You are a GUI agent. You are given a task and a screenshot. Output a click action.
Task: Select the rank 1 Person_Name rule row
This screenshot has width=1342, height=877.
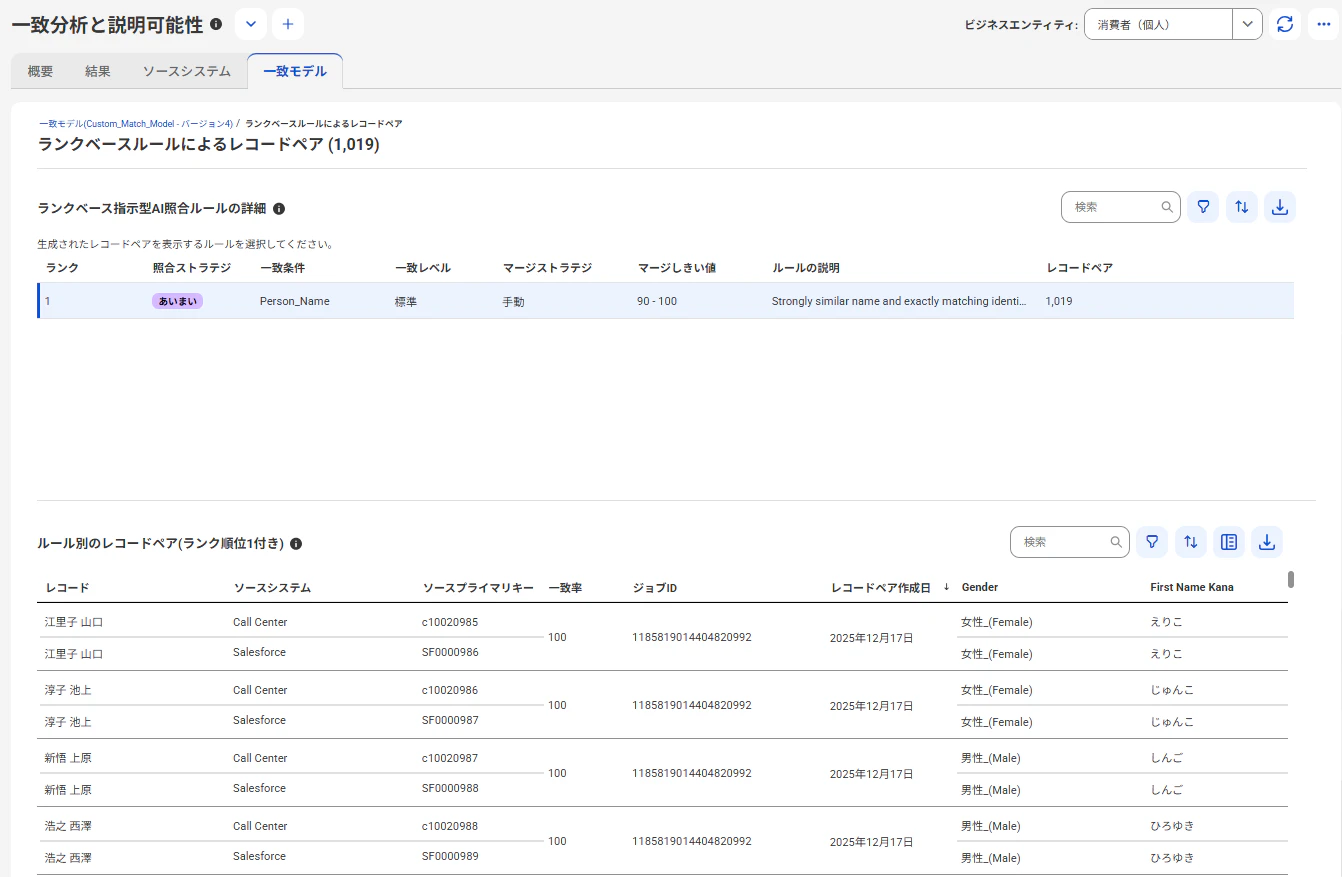(x=666, y=301)
